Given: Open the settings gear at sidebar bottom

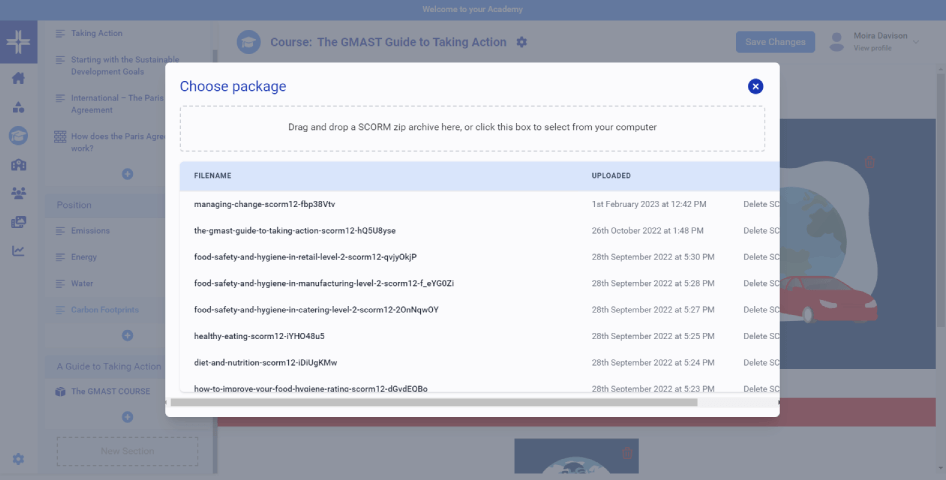Looking at the screenshot, I should (x=18, y=459).
